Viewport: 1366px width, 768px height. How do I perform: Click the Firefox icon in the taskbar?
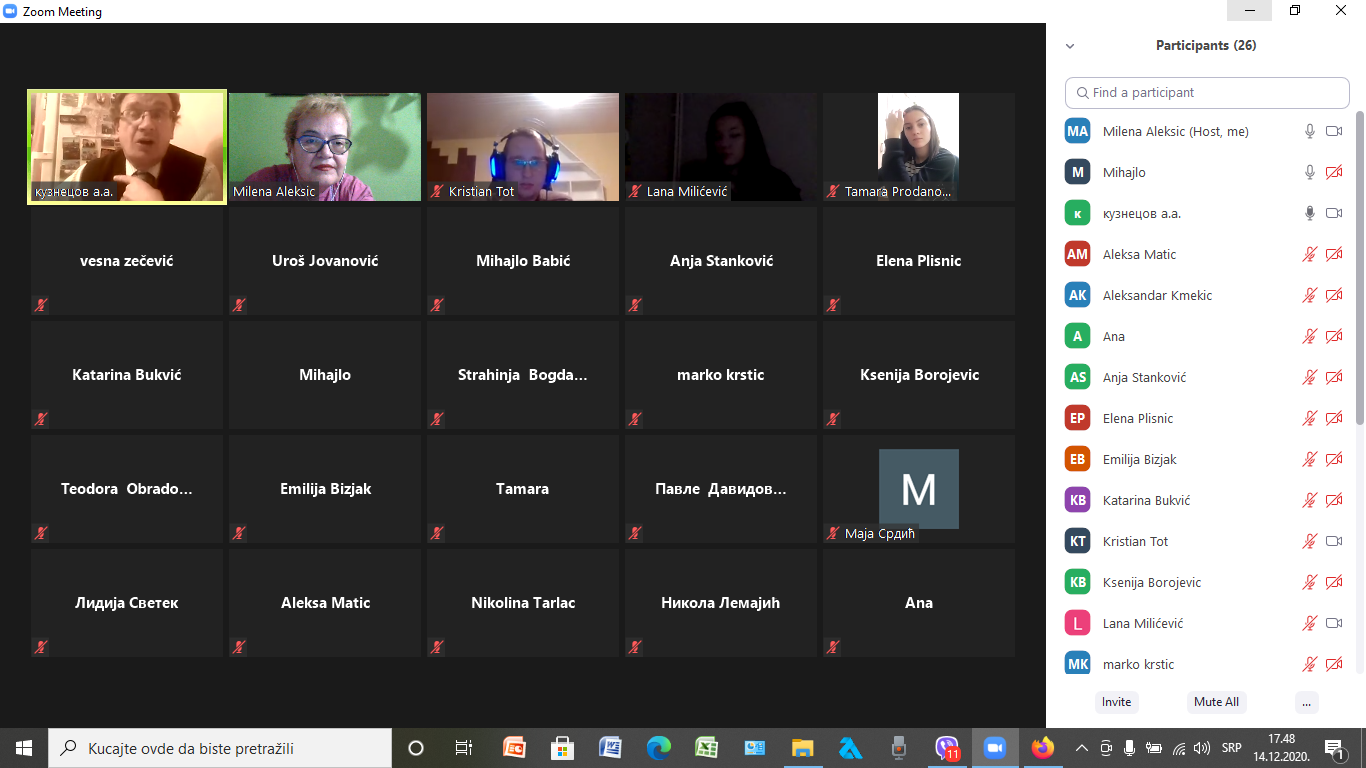1042,747
